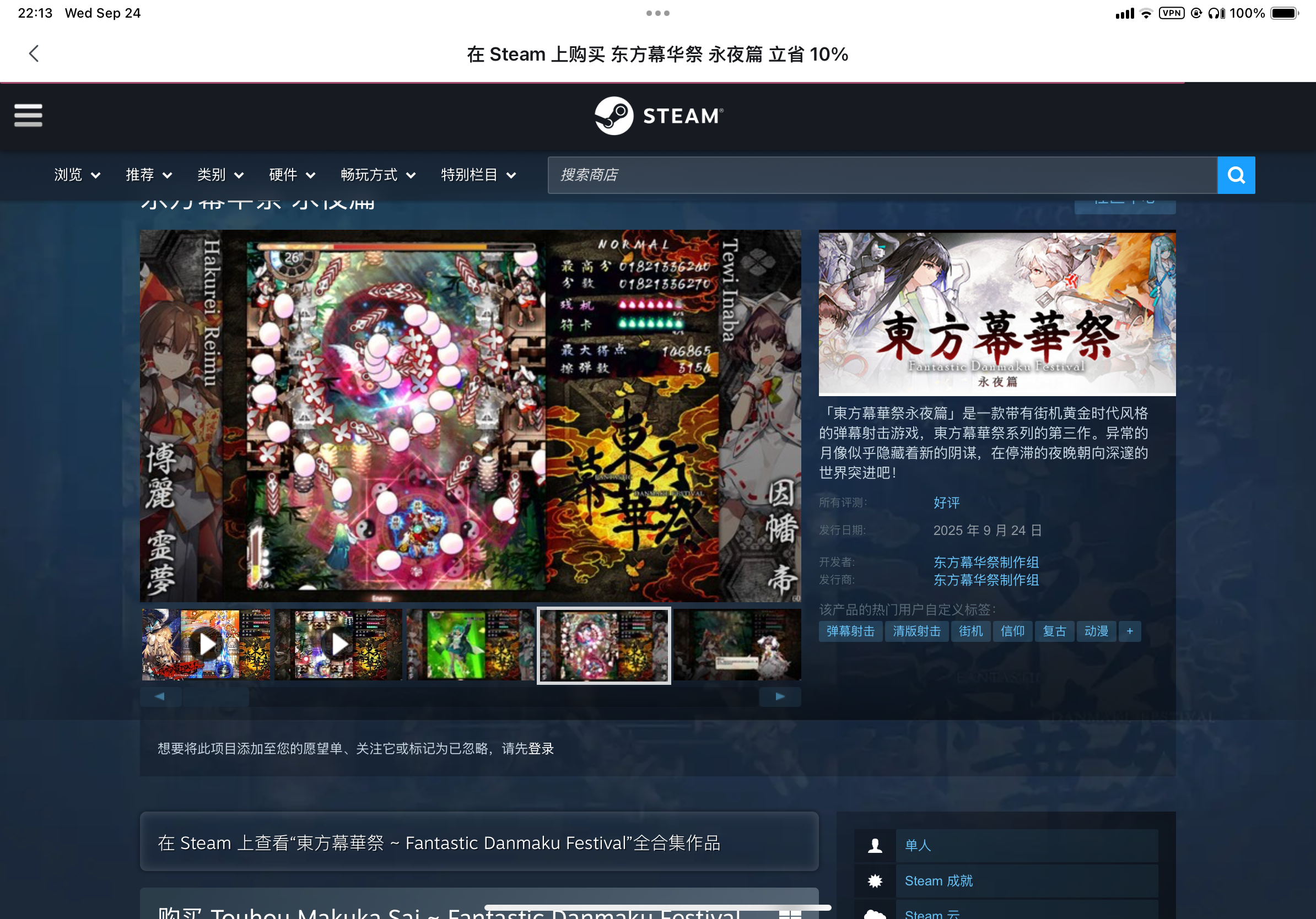Click the 好评 review summary link
This screenshot has width=1316, height=919.
point(946,502)
